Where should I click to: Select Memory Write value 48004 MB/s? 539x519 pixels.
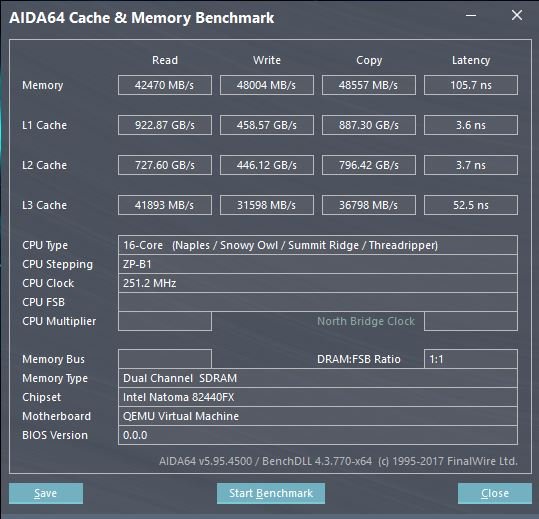(267, 85)
